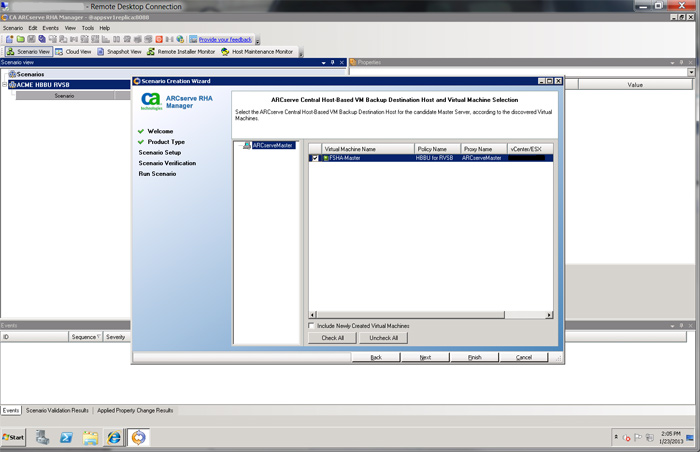Click the FSHA-Master VM status icon
This screenshot has width=700, height=452.
(x=326, y=158)
